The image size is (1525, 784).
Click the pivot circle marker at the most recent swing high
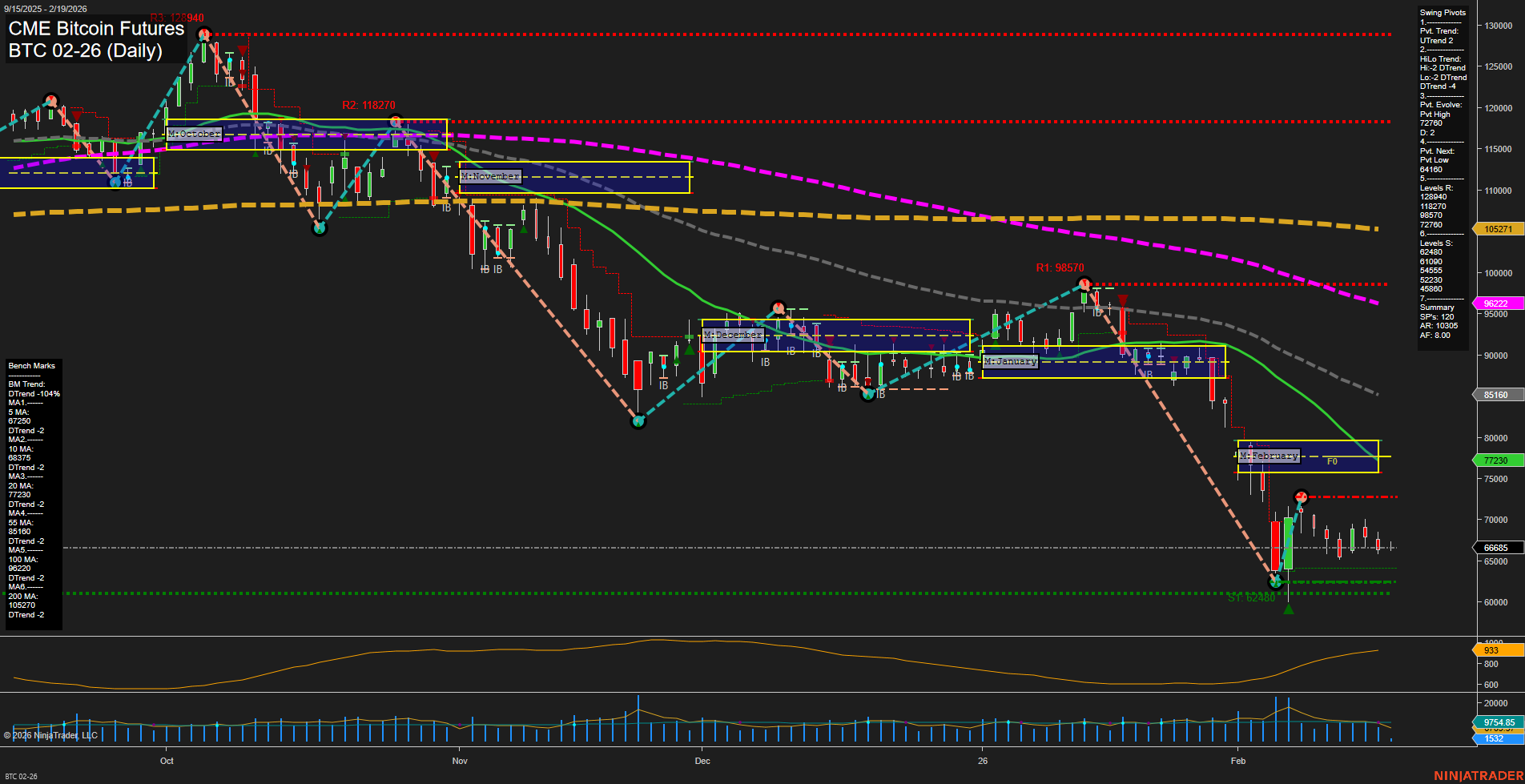(x=1302, y=495)
